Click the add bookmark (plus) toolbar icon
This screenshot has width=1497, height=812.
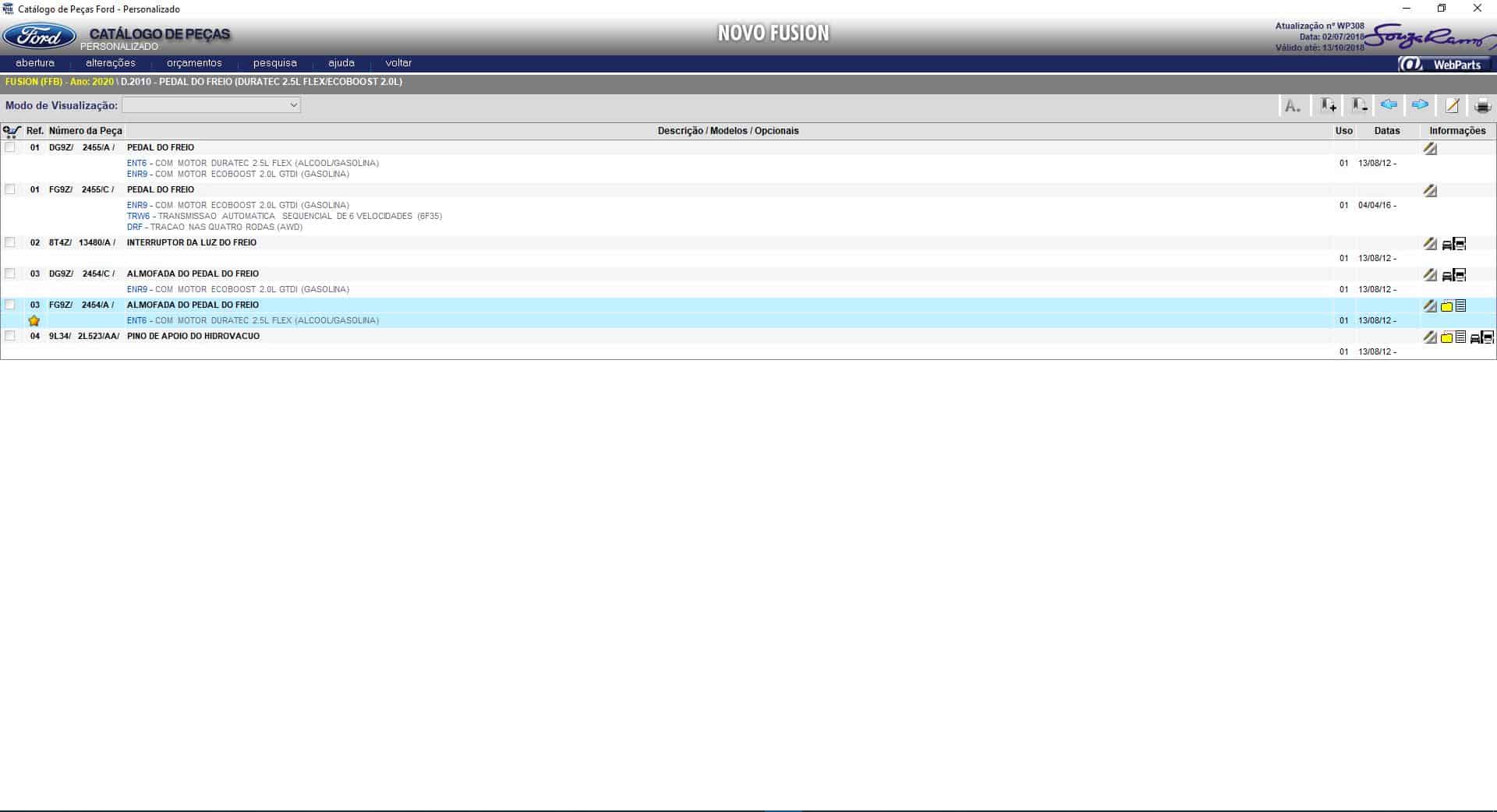point(1328,106)
